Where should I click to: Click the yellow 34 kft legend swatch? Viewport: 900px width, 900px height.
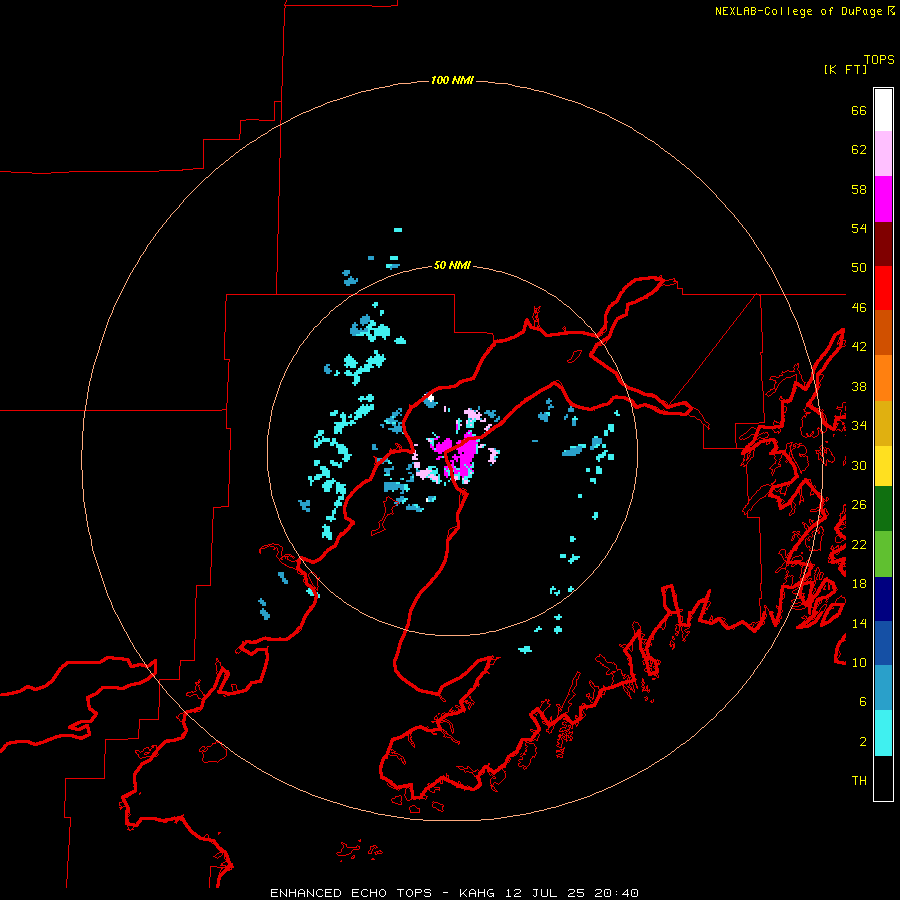tap(883, 466)
